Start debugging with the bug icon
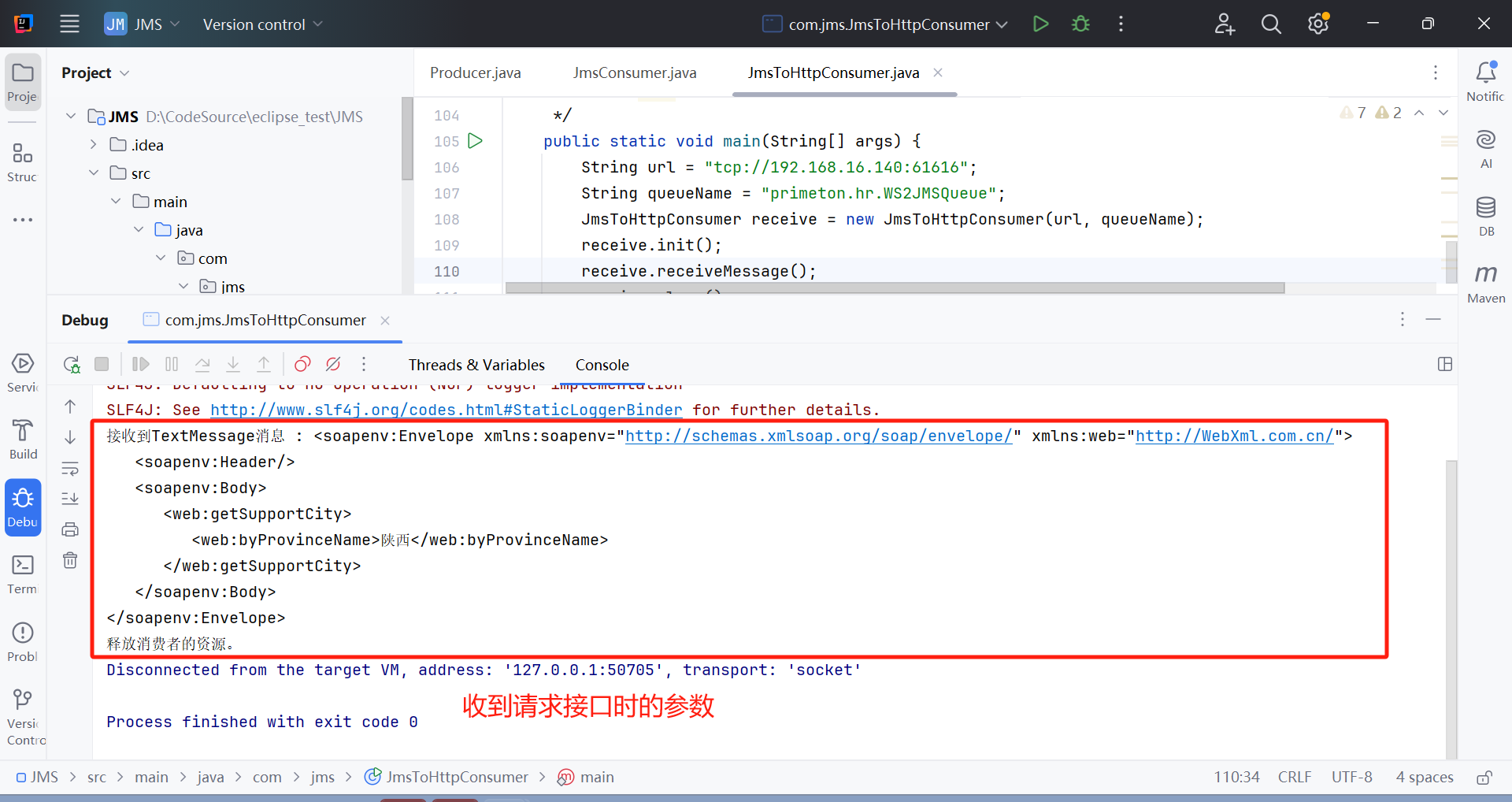This screenshot has width=1512, height=802. pyautogui.click(x=1080, y=24)
